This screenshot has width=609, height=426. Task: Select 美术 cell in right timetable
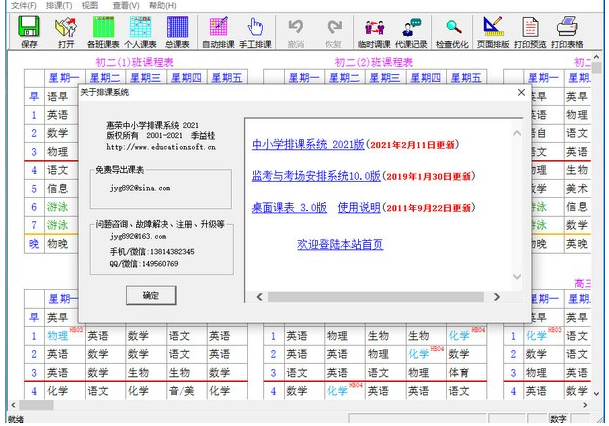click(578, 189)
